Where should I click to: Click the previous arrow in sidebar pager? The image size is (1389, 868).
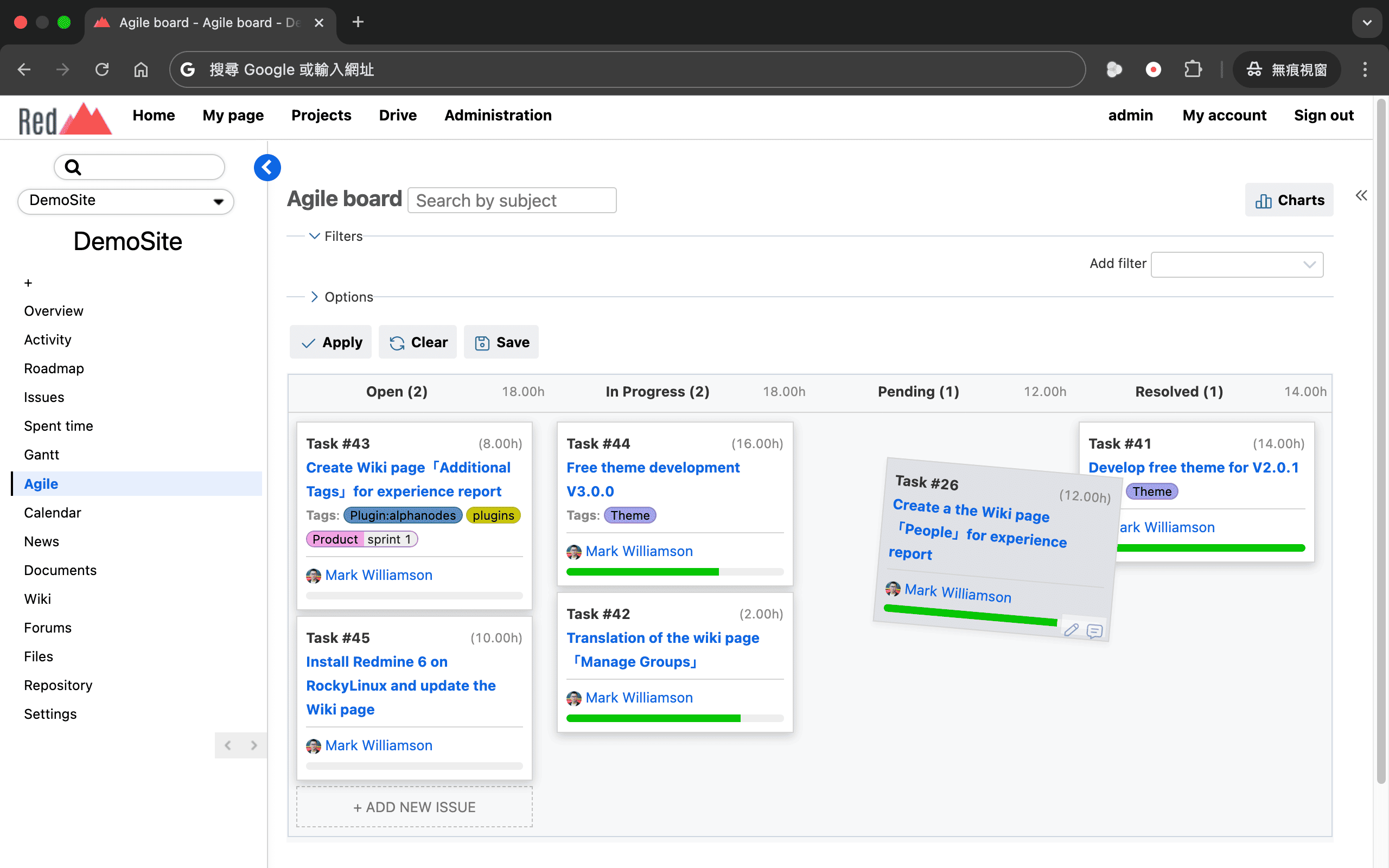click(x=228, y=745)
